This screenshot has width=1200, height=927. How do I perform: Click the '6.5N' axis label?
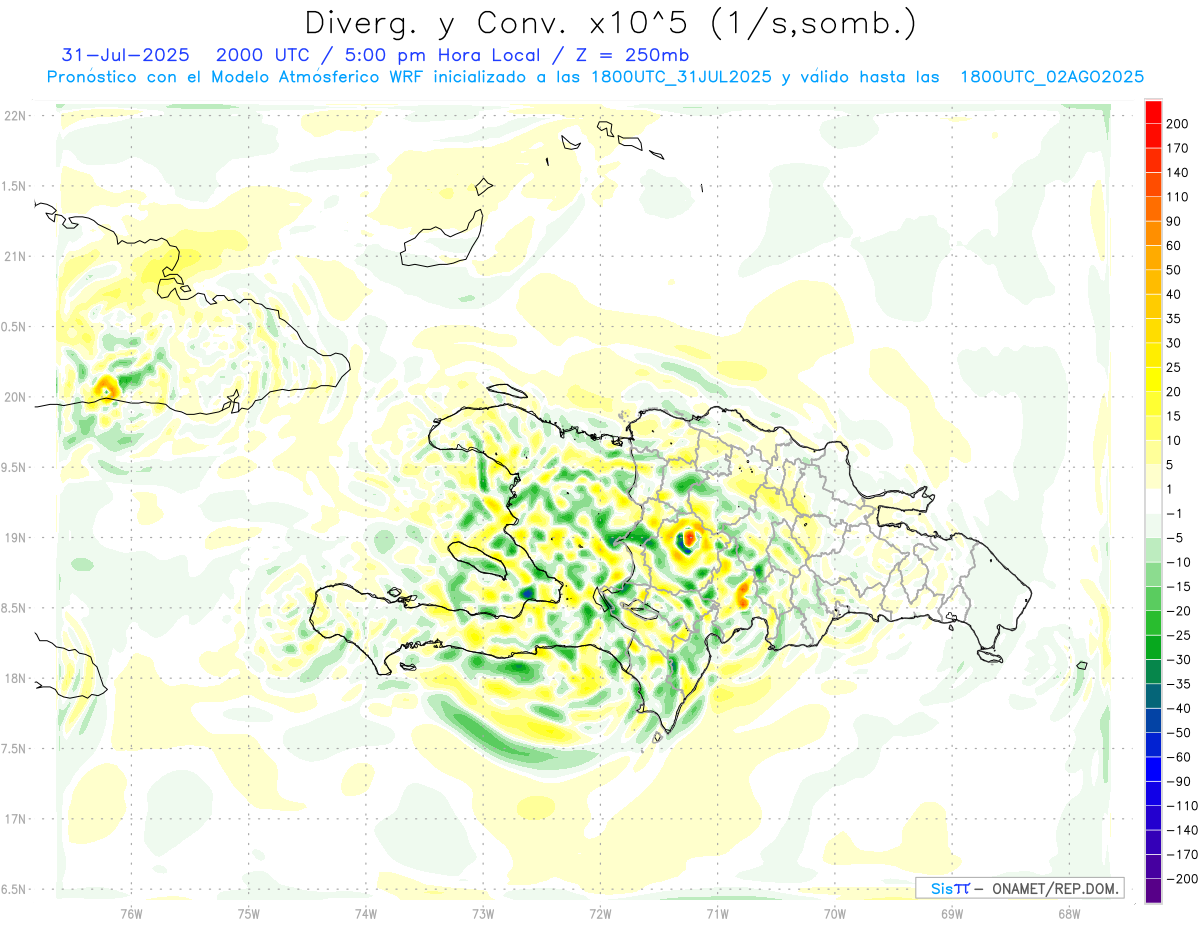pos(15,889)
